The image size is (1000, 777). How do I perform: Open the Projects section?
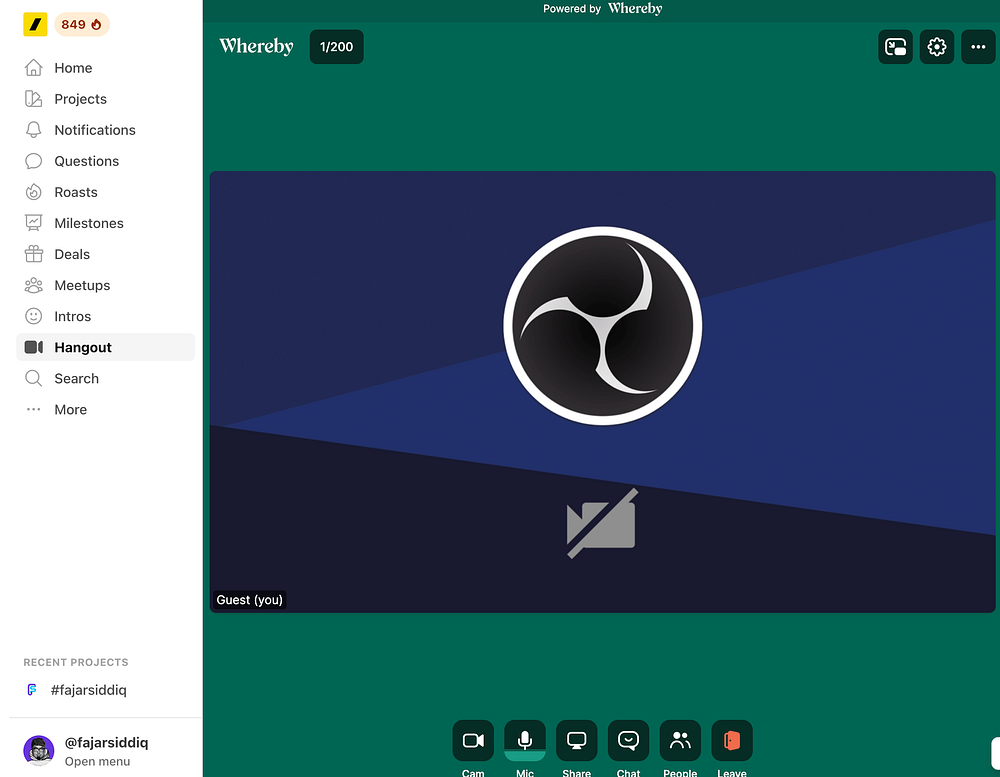coord(105,99)
